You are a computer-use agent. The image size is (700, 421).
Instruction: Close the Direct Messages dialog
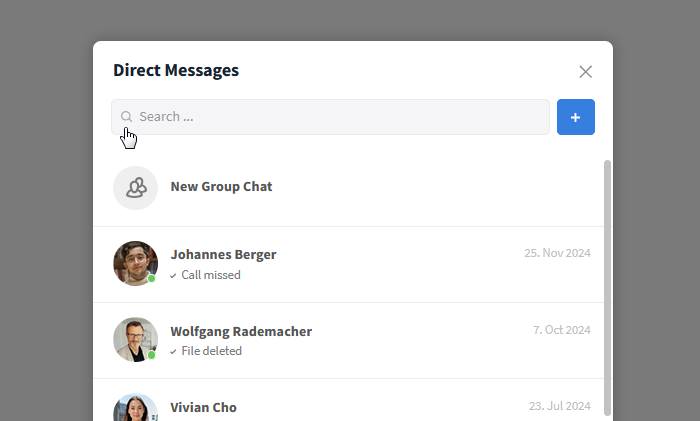click(585, 71)
